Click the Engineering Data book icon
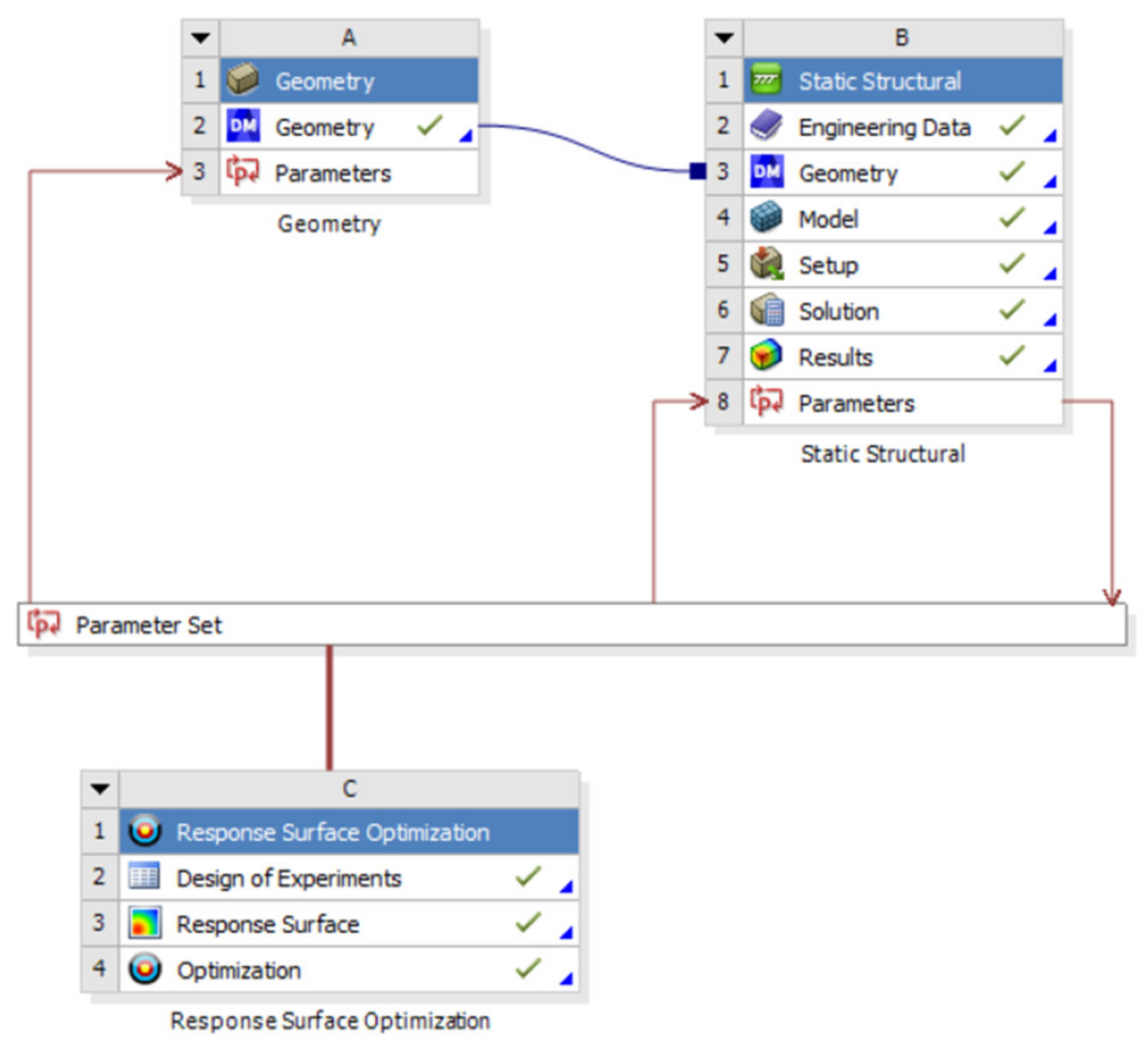 (x=765, y=126)
